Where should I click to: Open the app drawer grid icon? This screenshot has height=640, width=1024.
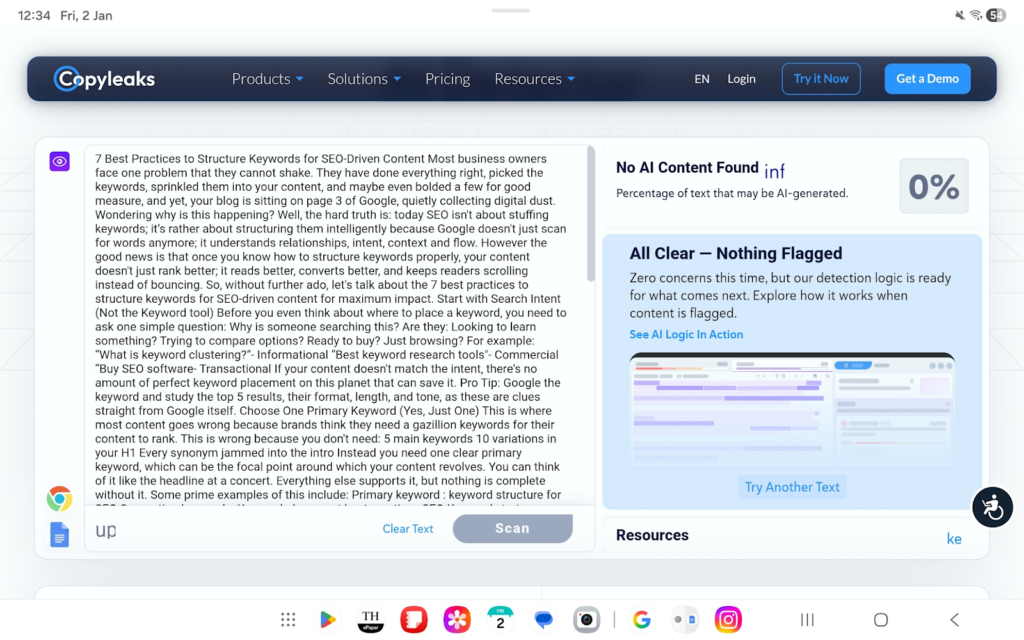coord(288,620)
